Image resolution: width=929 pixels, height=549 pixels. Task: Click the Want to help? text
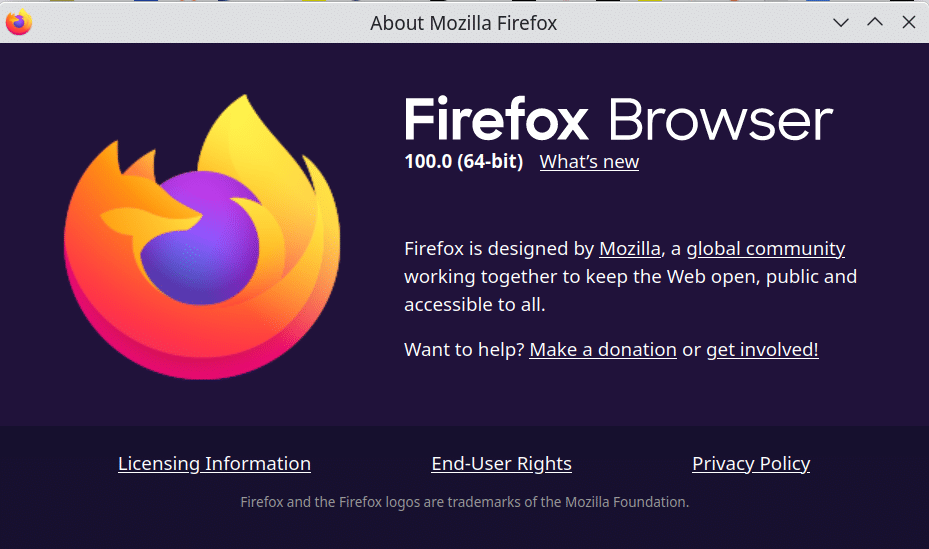464,350
